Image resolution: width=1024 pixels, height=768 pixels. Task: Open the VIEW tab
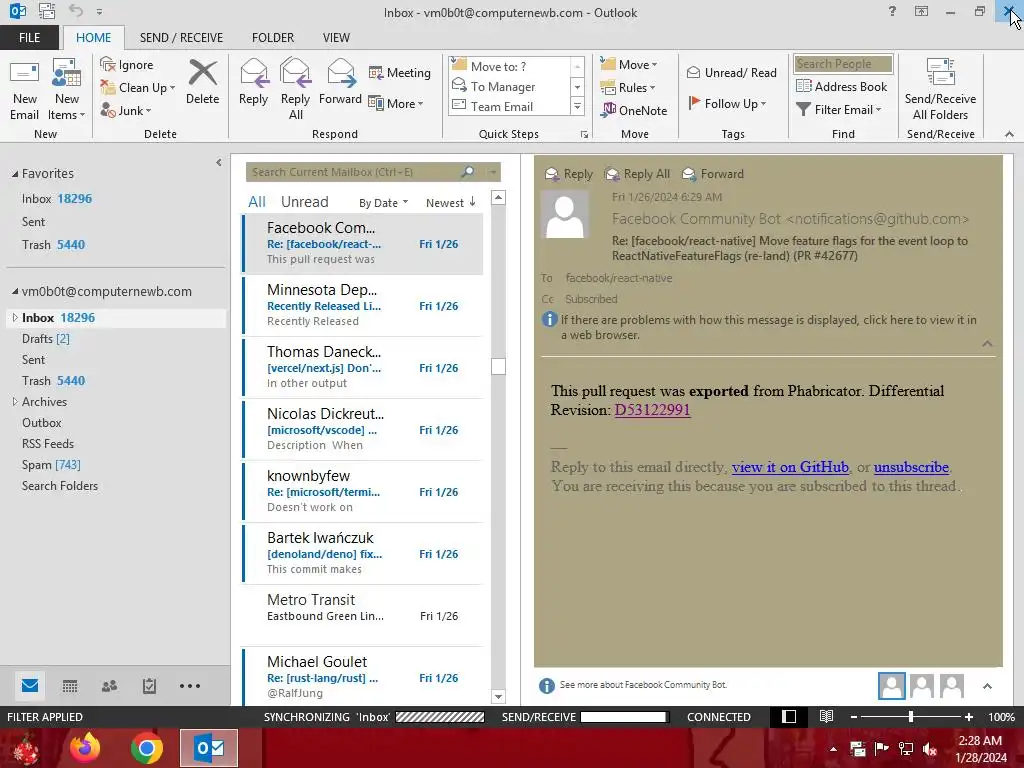tap(336, 38)
